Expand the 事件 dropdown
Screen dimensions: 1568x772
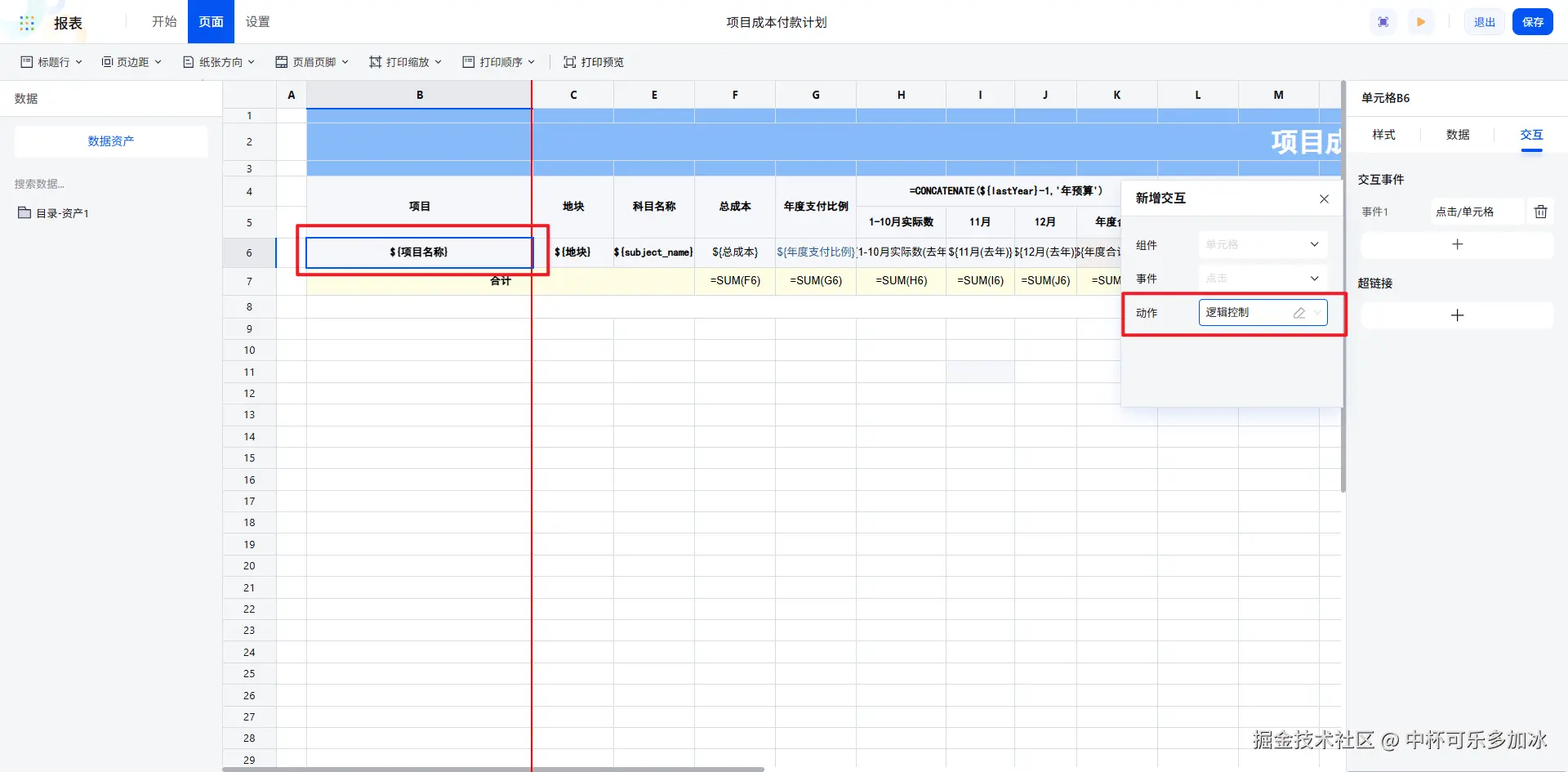click(1263, 279)
